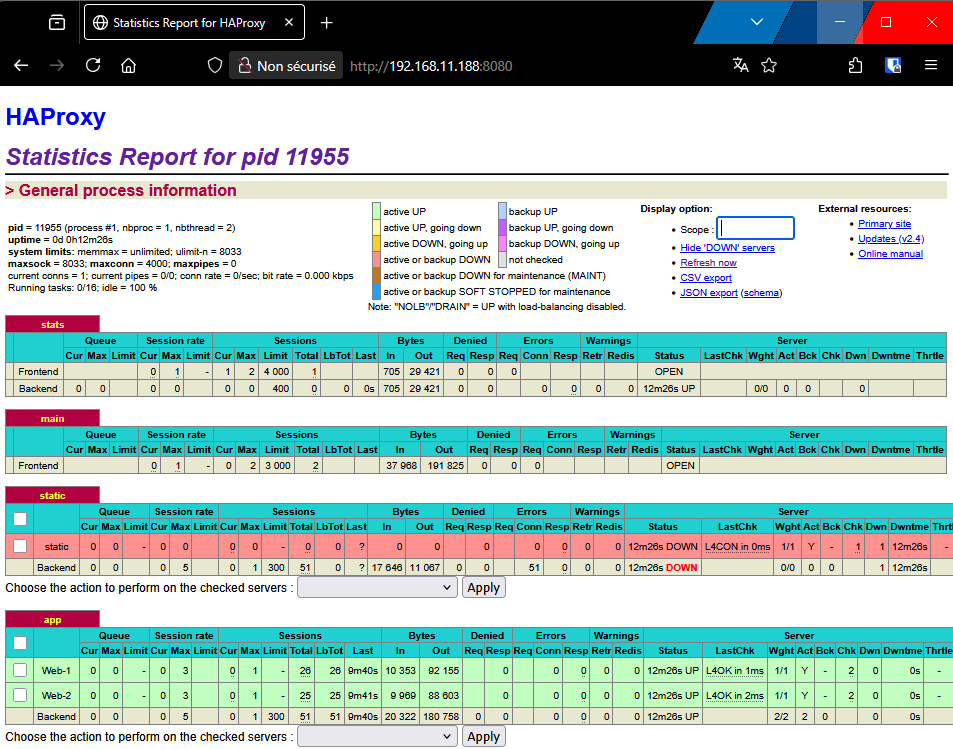Open the browser home page
This screenshot has width=953, height=749.
(x=128, y=66)
